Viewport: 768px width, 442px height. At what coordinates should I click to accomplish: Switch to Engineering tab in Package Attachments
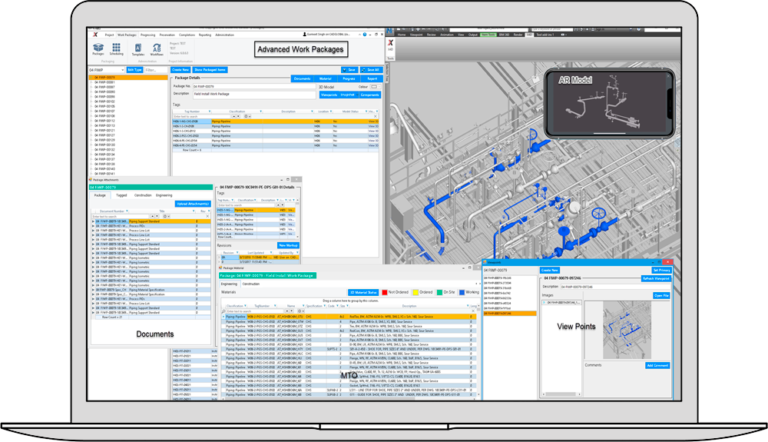(164, 195)
